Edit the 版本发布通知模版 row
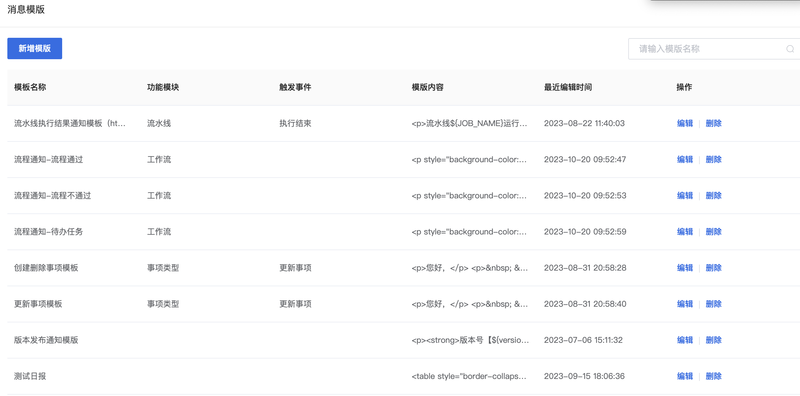This screenshot has height=396, width=800. coord(685,340)
